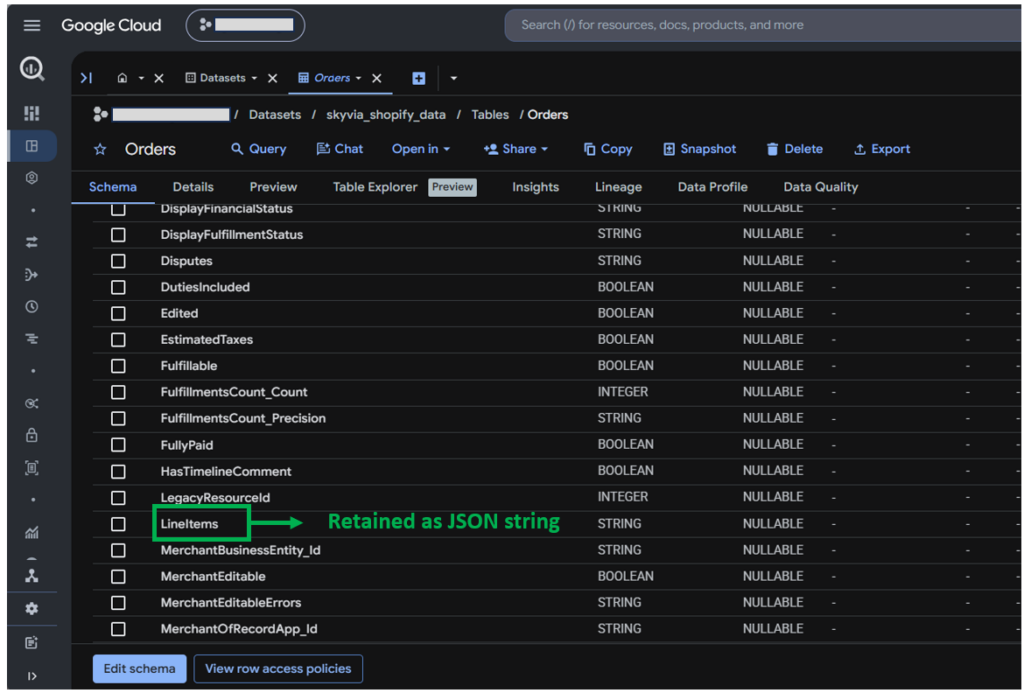This screenshot has width=1024, height=693.
Task: Open the project picker selector
Action: click(246, 25)
